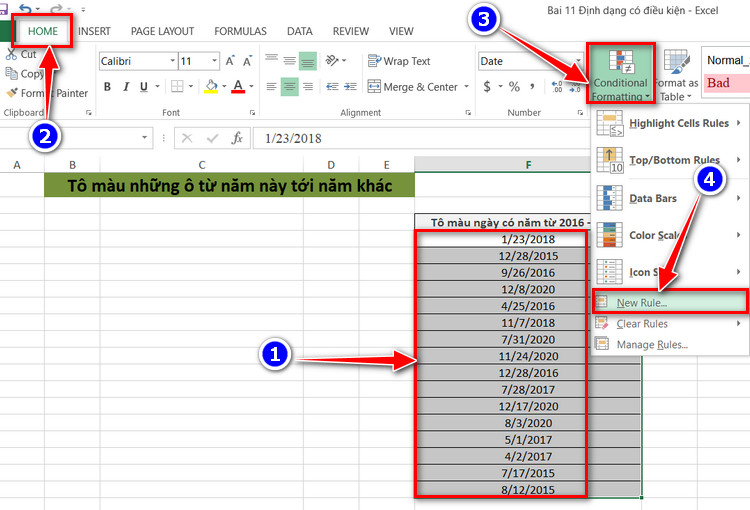
Task: Open underline style dropdown arrow
Action: (x=157, y=87)
